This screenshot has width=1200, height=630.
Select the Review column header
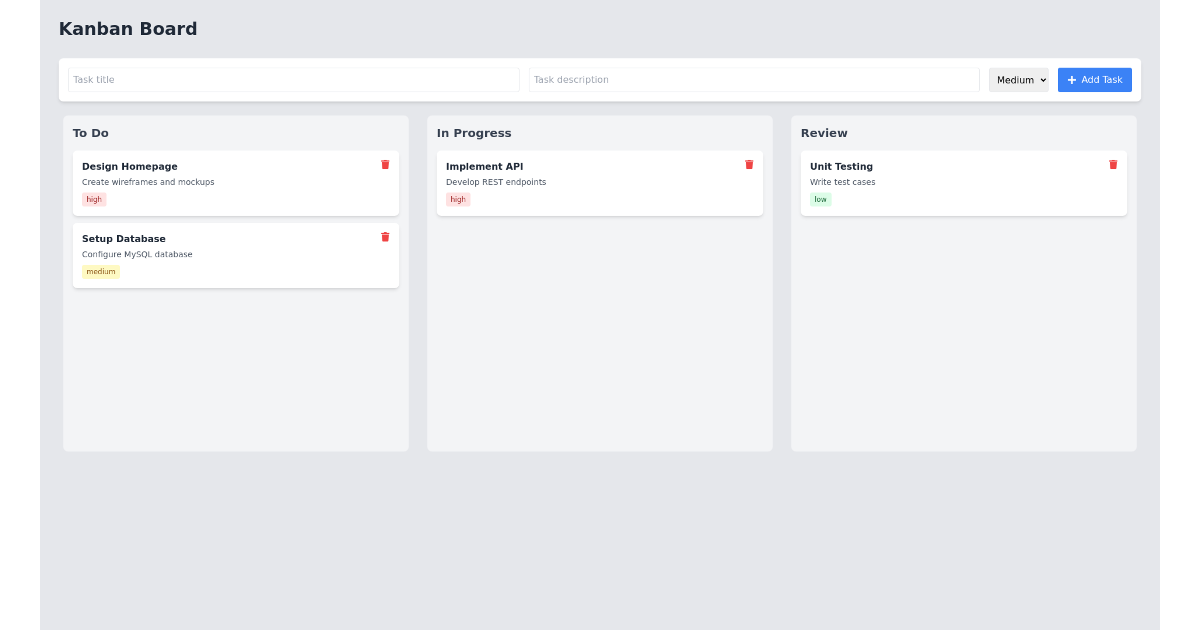[x=823, y=133]
